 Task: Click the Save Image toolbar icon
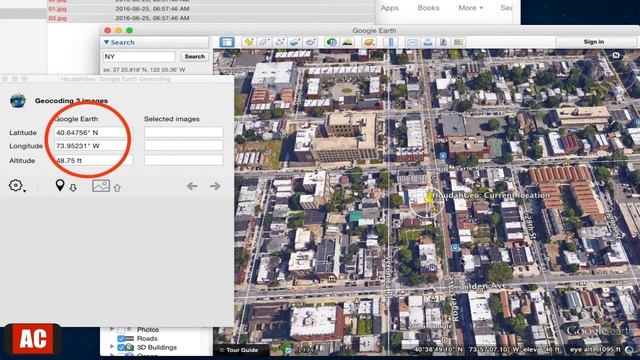443,42
